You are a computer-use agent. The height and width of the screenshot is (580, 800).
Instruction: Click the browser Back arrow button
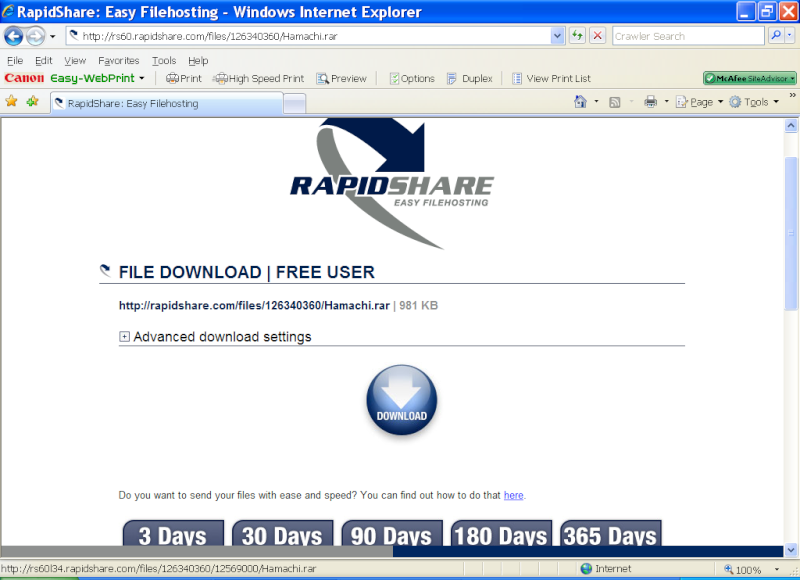[14, 36]
